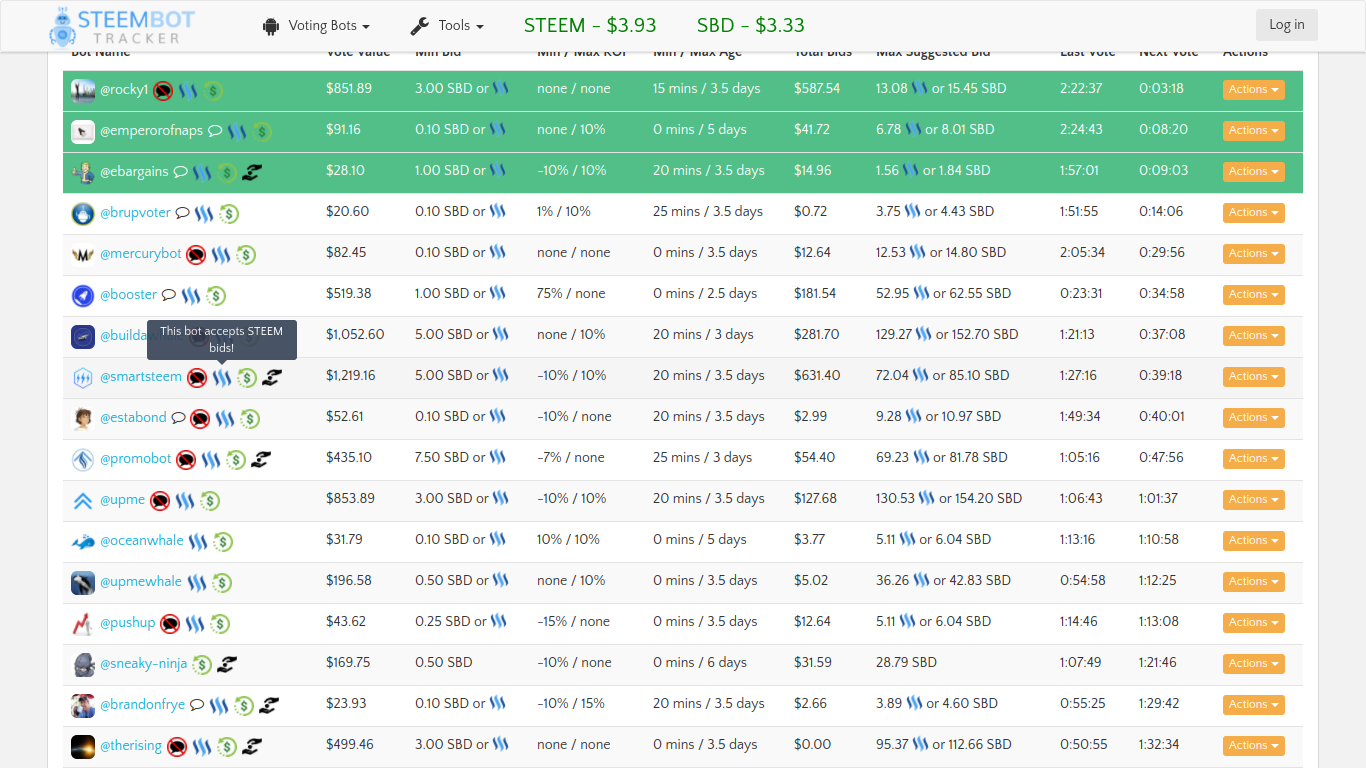The height and width of the screenshot is (768, 1366).
Task: Click the hand-holding icon beside @therising
Action: 252,746
